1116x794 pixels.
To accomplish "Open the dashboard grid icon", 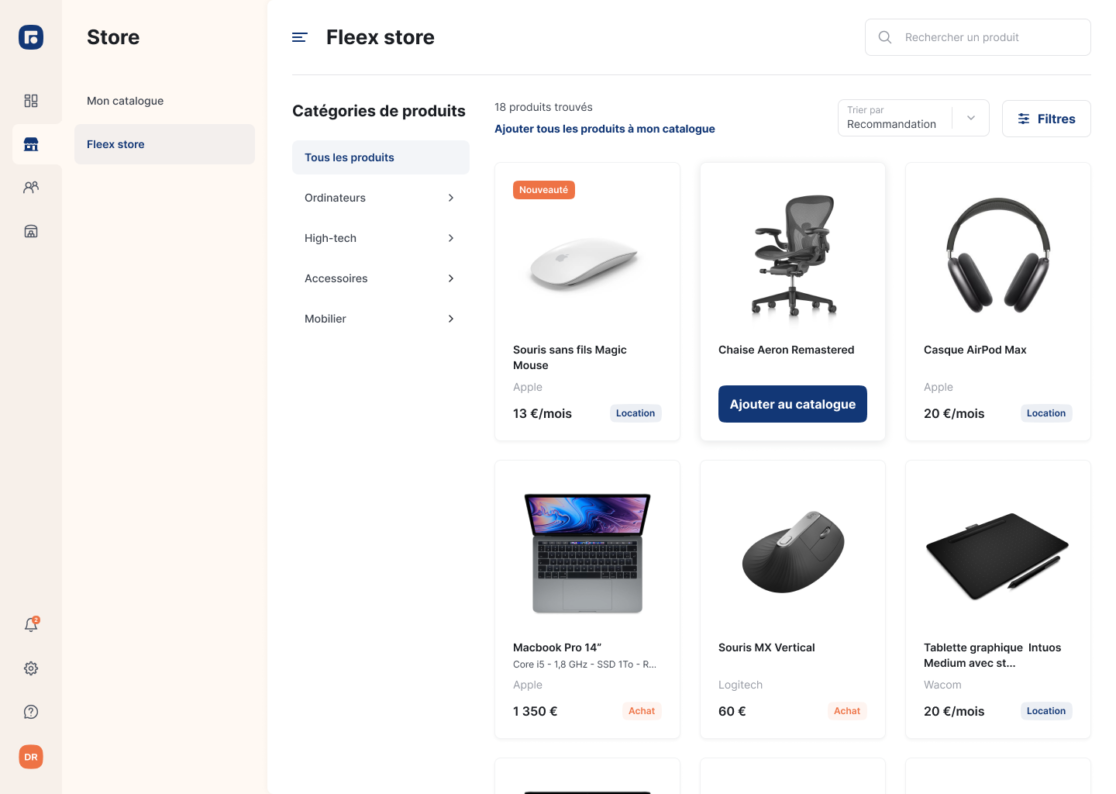I will coord(31,101).
